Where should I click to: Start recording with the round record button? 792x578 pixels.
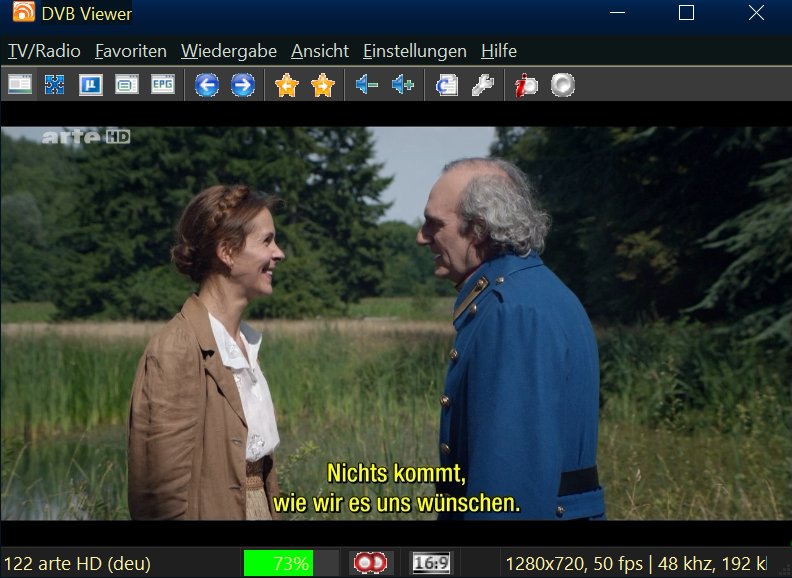(562, 86)
